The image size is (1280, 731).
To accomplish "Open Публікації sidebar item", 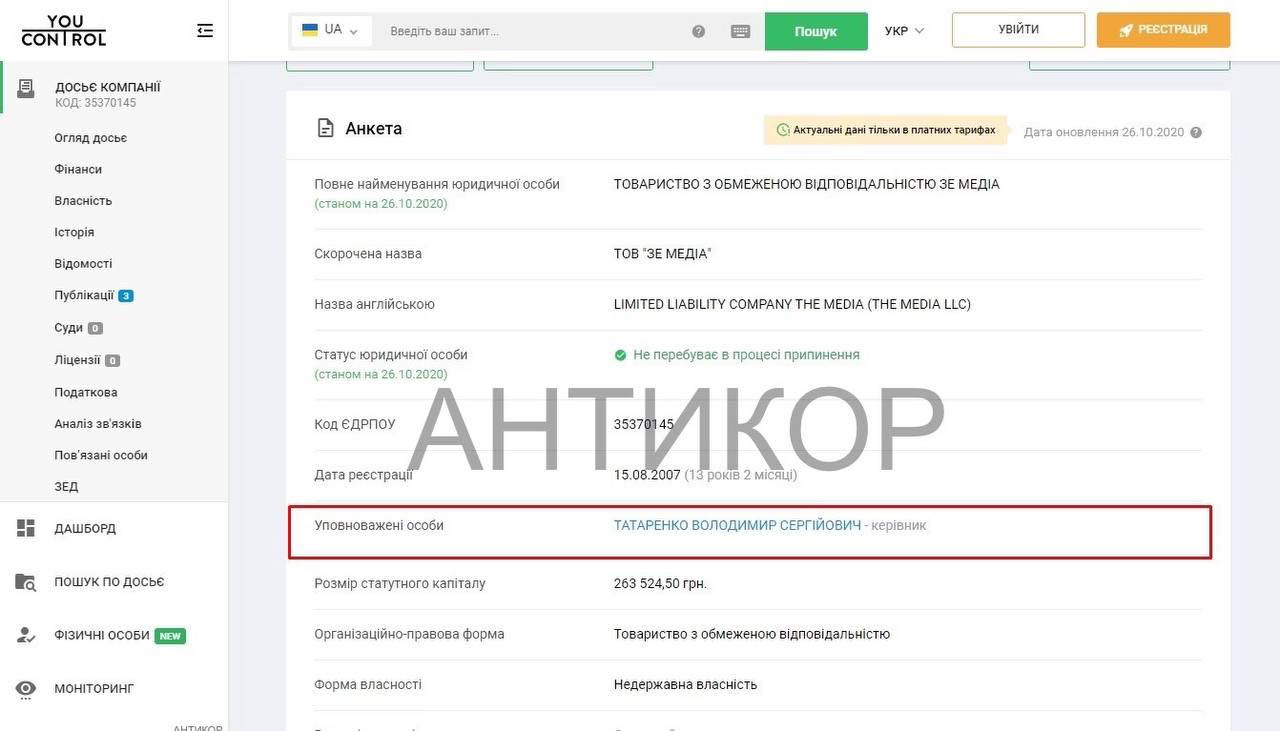I will tap(84, 295).
